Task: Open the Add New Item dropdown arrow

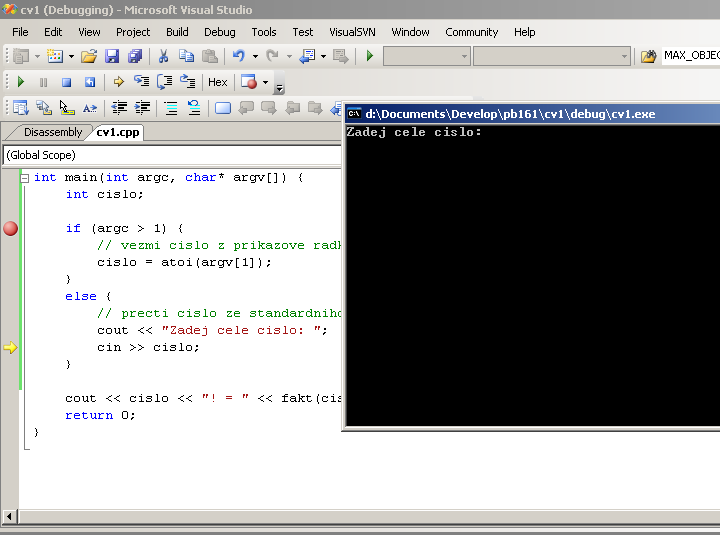Action: 71,56
